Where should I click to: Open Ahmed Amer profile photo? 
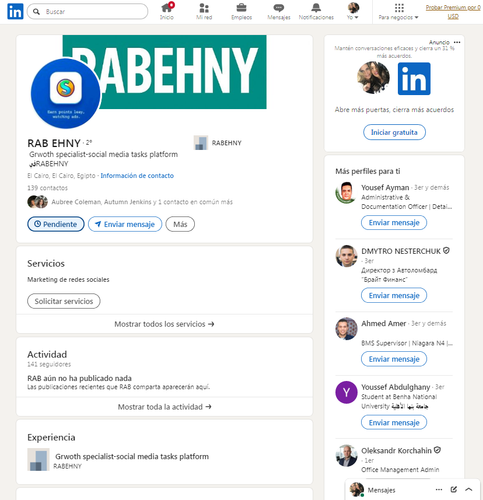[346, 329]
